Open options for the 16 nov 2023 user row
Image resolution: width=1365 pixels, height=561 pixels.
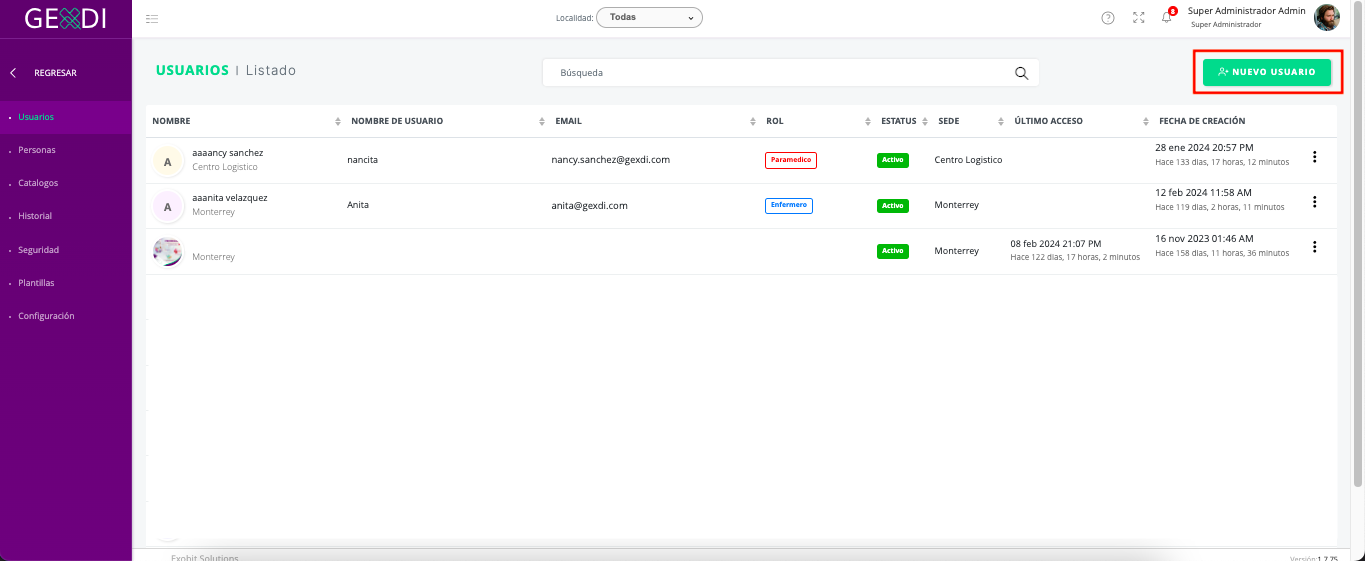tap(1315, 247)
